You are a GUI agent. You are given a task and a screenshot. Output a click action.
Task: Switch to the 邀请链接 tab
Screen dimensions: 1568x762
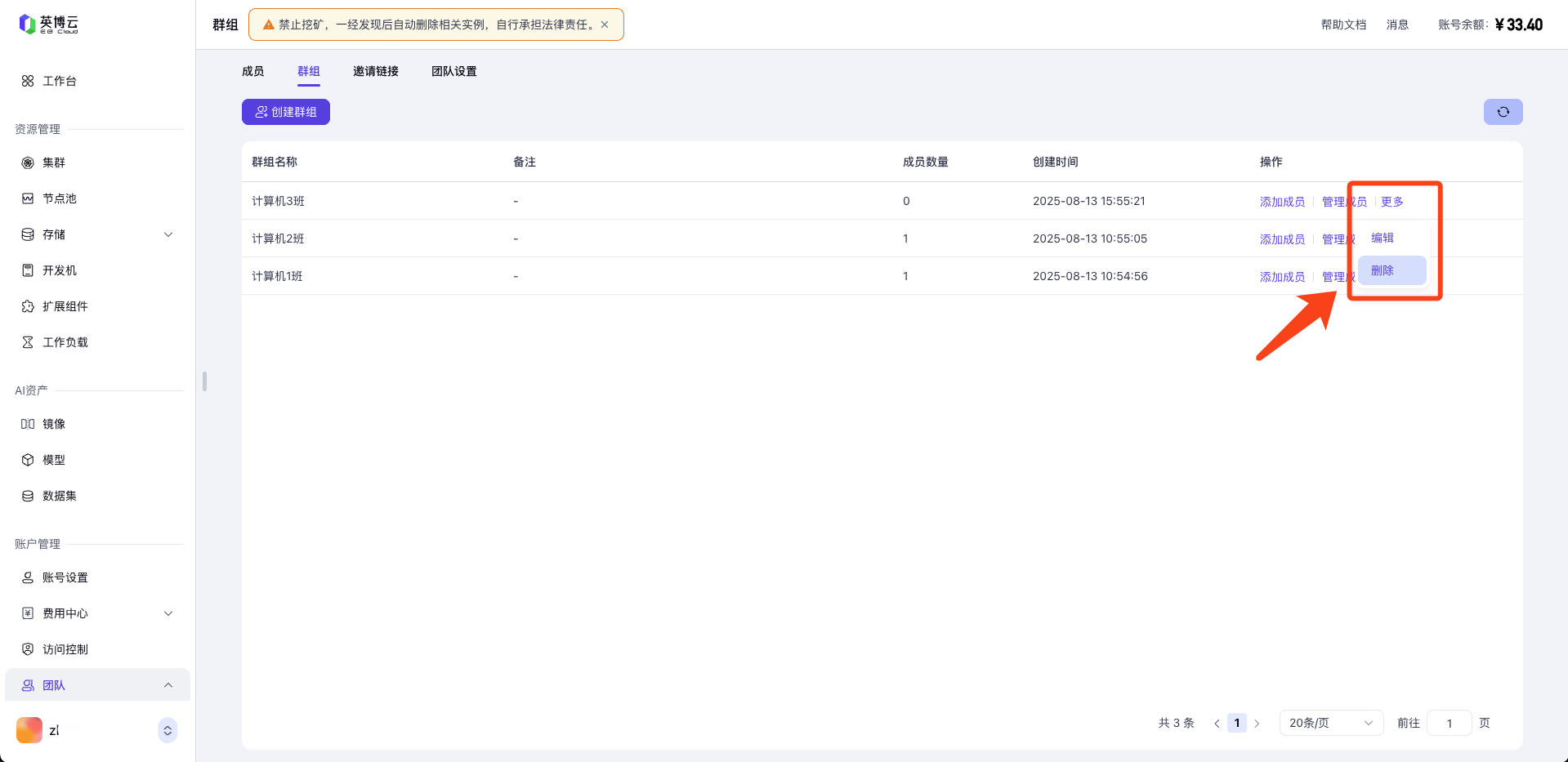pos(375,71)
